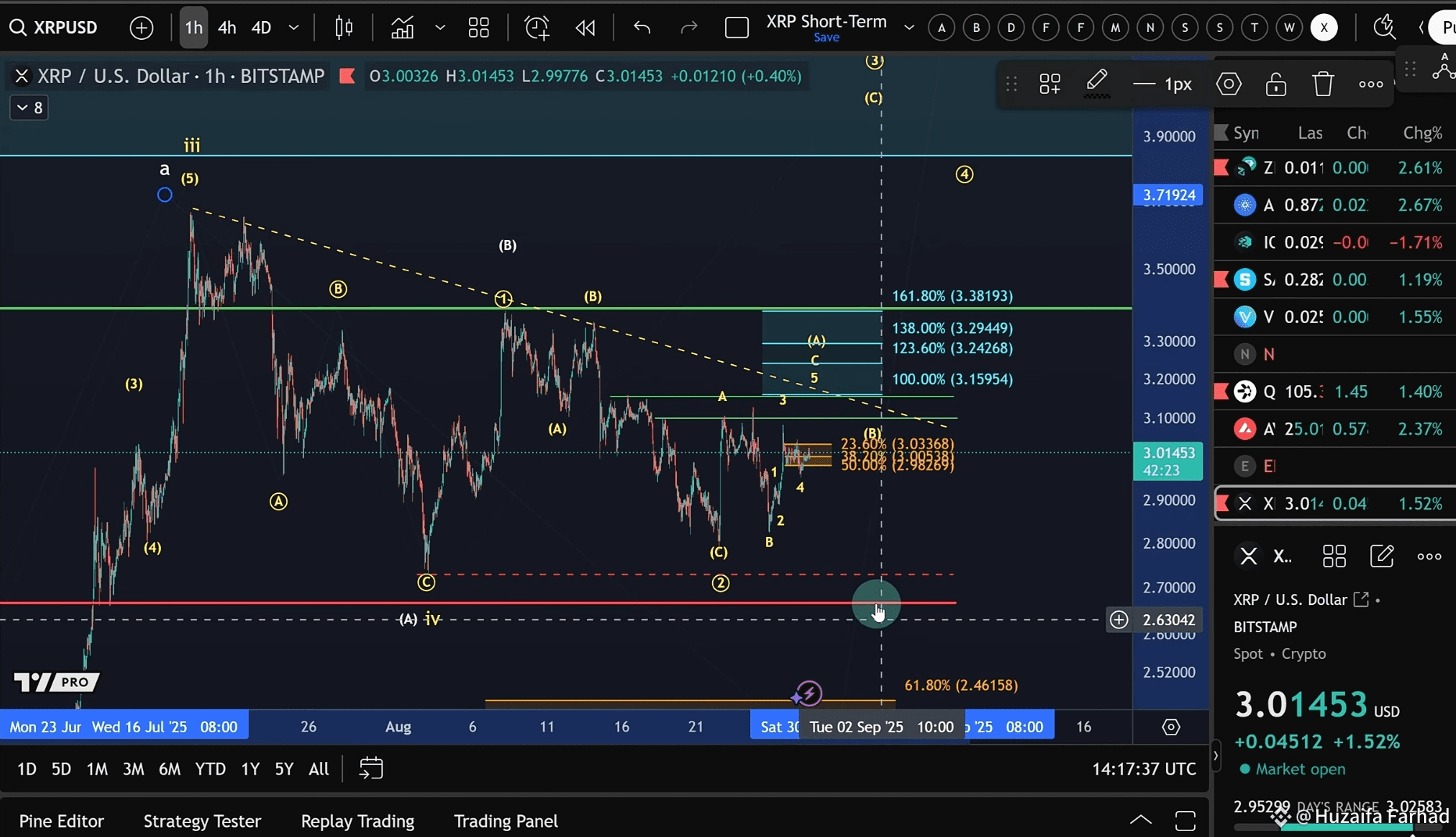
Task: Close the XRP chart legend symbol X
Action: point(21,76)
